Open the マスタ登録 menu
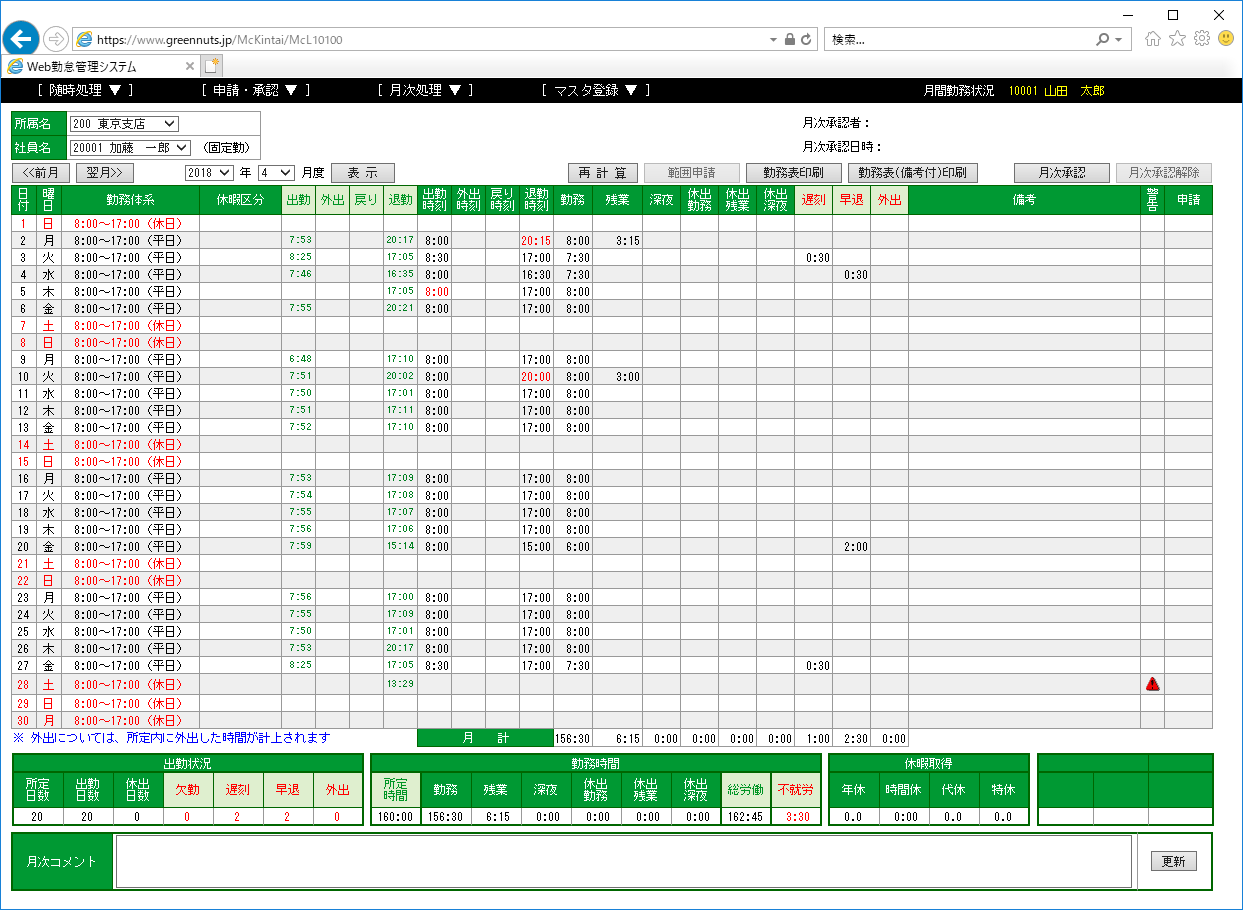This screenshot has height=910, width=1243. 596,90
